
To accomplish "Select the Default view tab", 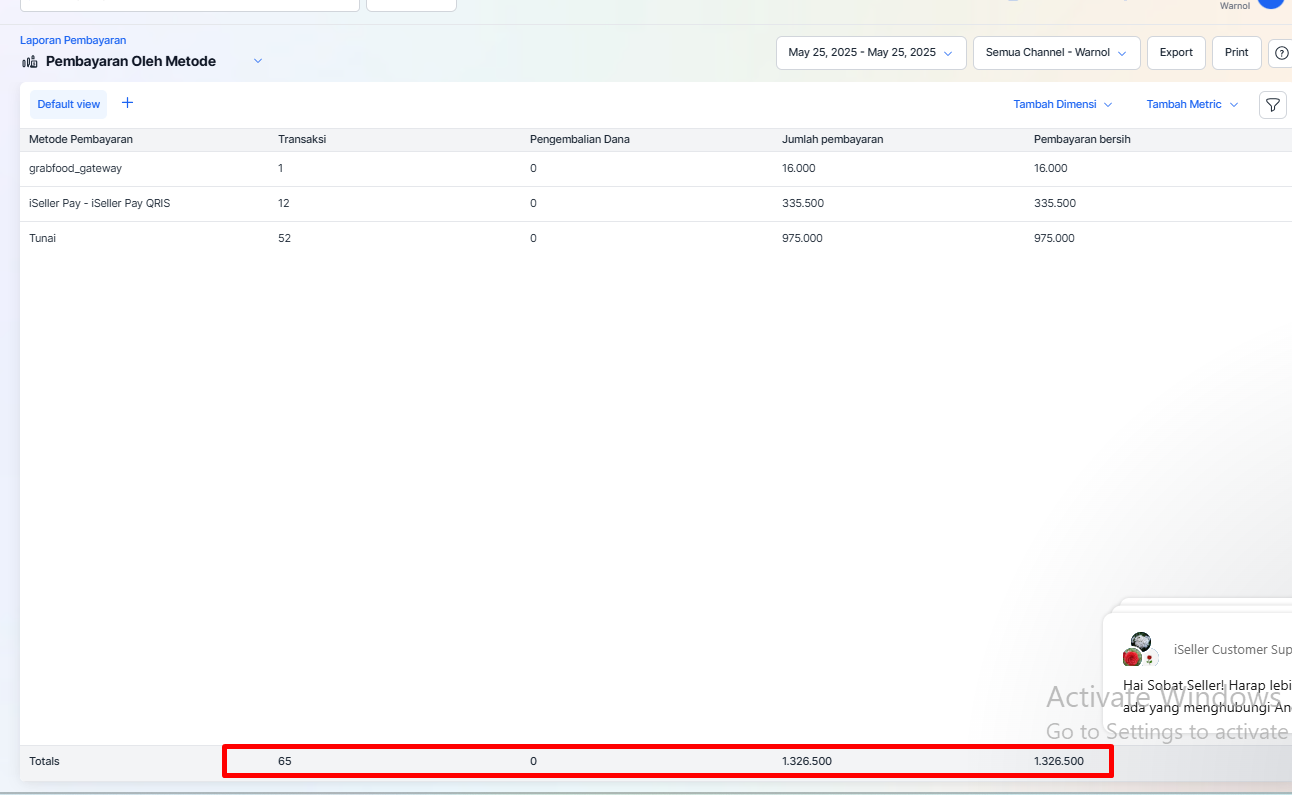I will coord(69,104).
